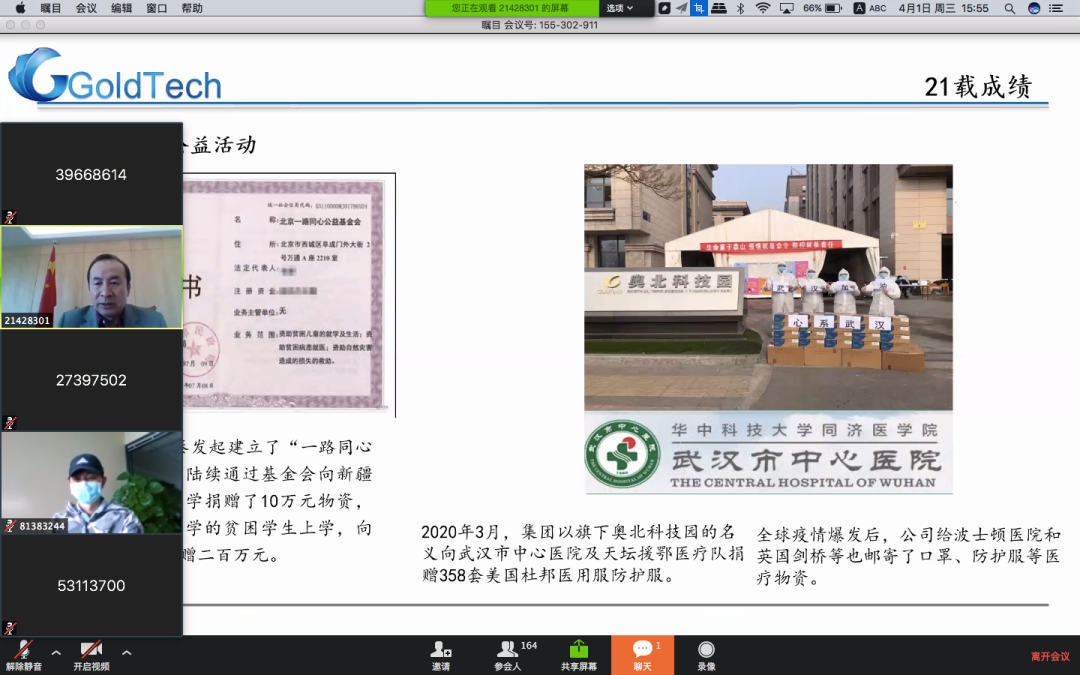Click the 武汉市中心医院 hospital logo banner

pyautogui.click(x=768, y=453)
